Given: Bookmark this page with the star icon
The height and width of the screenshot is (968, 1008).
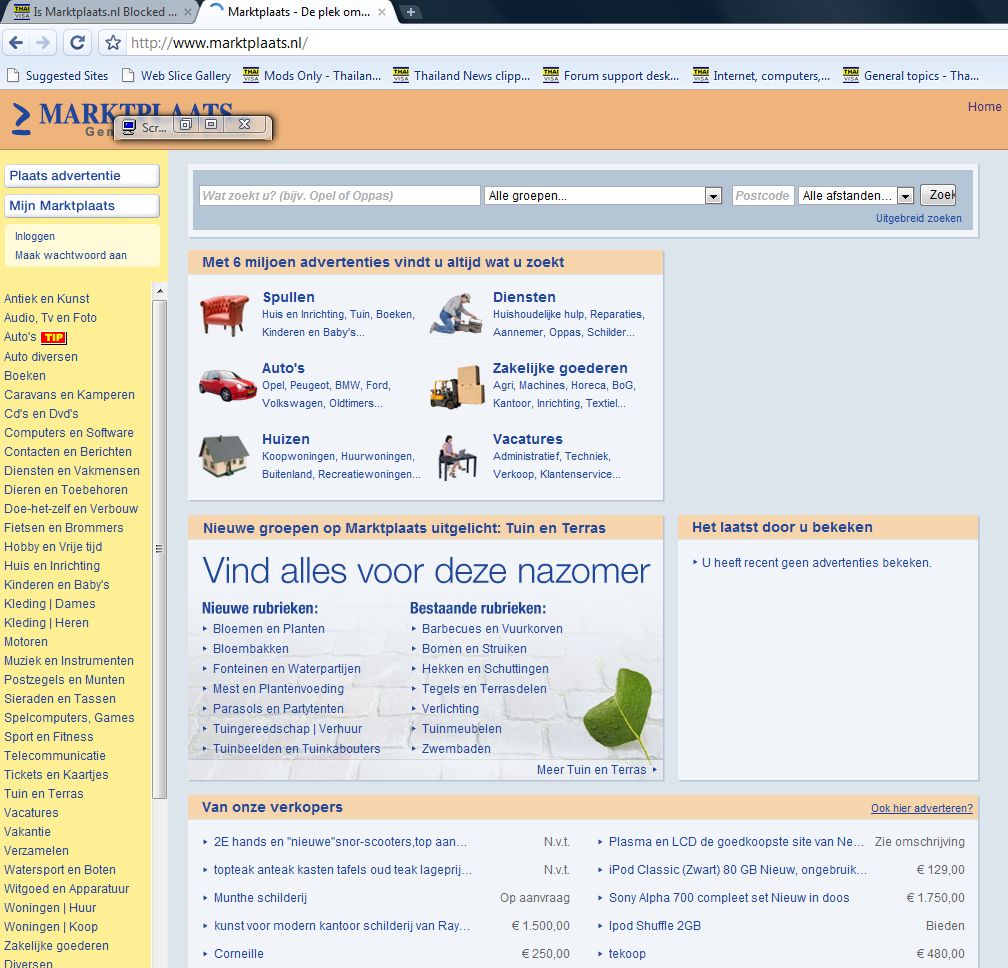Looking at the screenshot, I should click(x=113, y=43).
